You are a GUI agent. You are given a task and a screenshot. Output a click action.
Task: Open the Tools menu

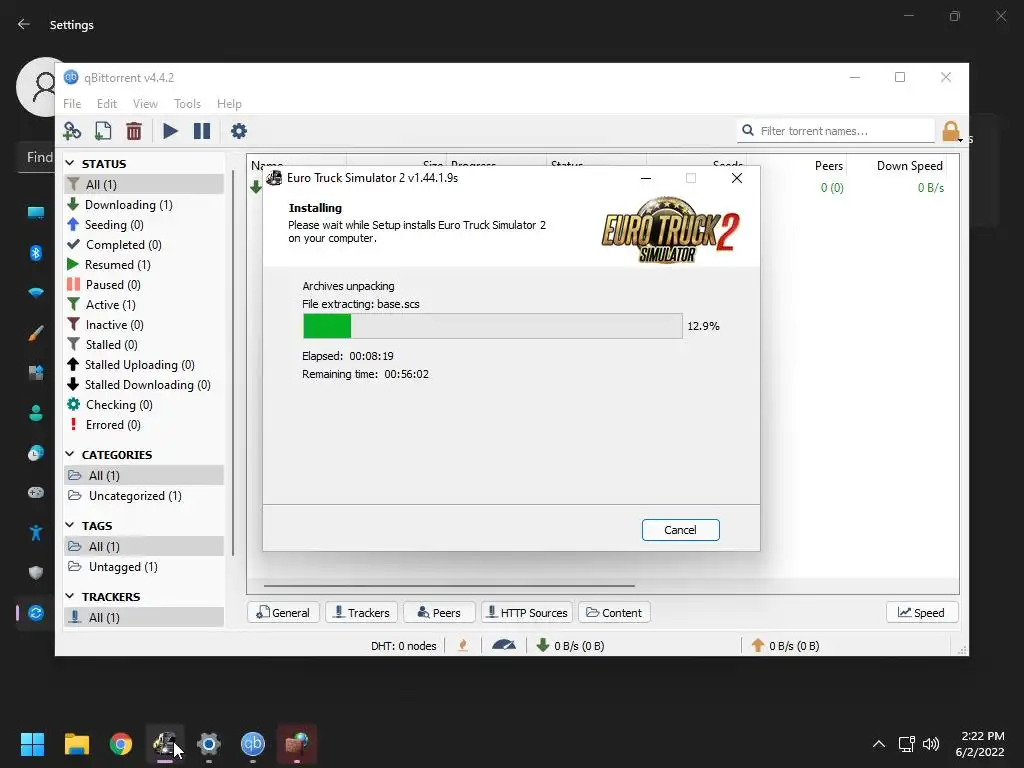(187, 104)
